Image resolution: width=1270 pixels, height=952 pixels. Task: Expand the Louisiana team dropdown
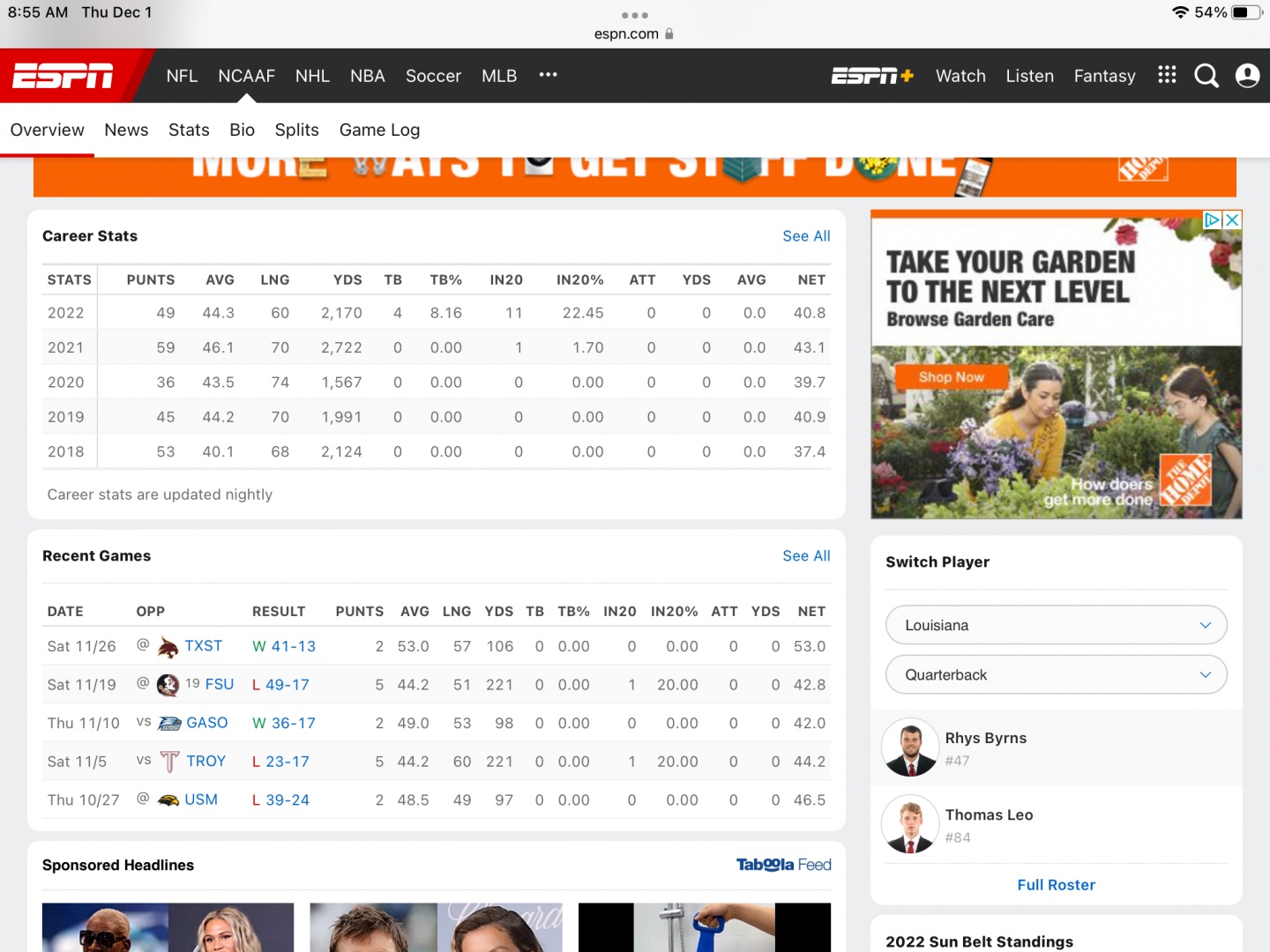(x=1056, y=625)
